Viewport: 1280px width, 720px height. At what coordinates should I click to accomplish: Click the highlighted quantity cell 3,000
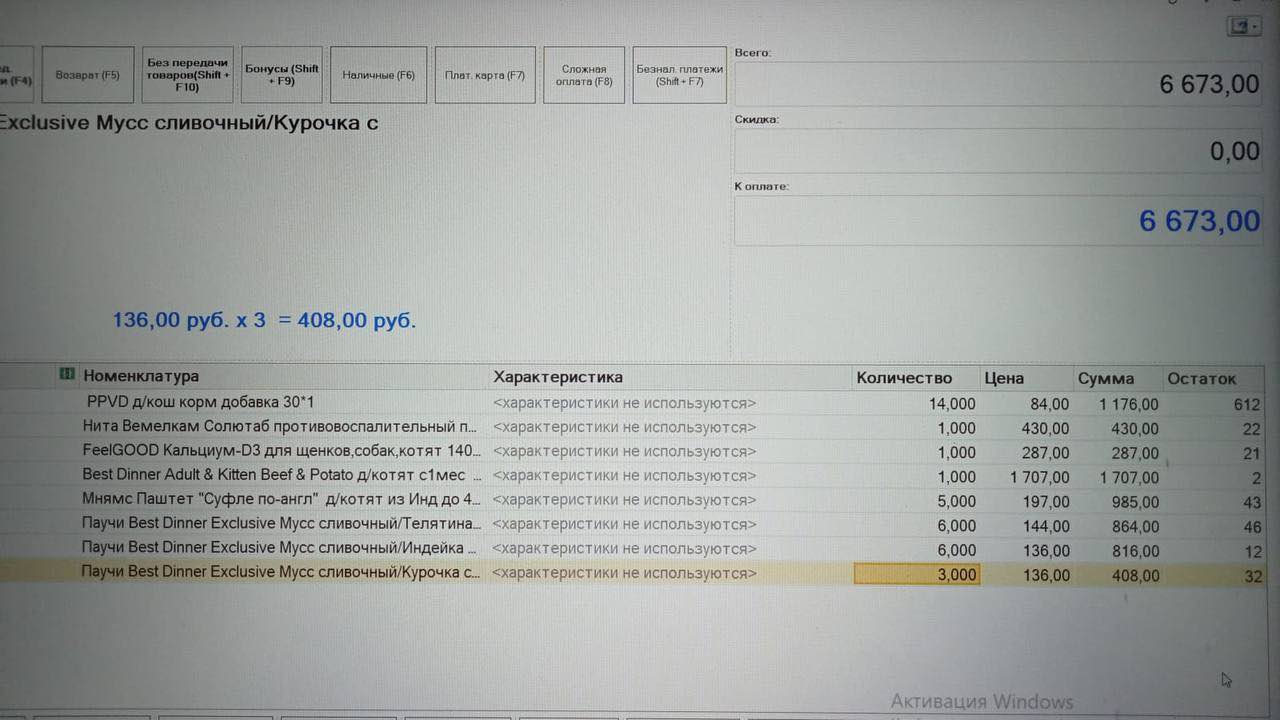916,575
